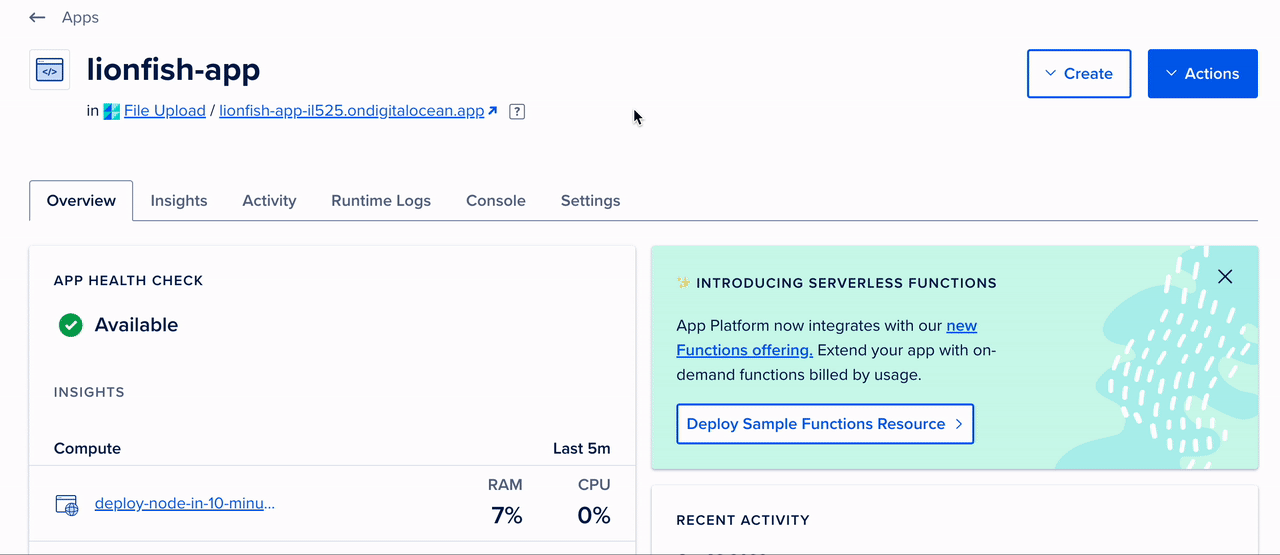The width and height of the screenshot is (1280, 555).
Task: Open the Create dropdown
Action: pos(1079,74)
